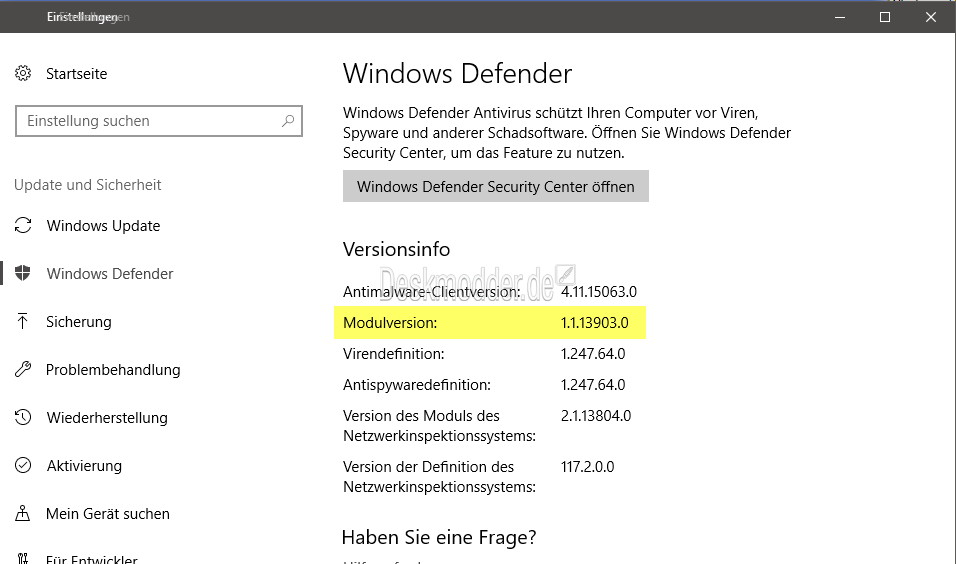Click the value 117.2.0.0
Screen dimensions: 956x564
click(x=587, y=466)
